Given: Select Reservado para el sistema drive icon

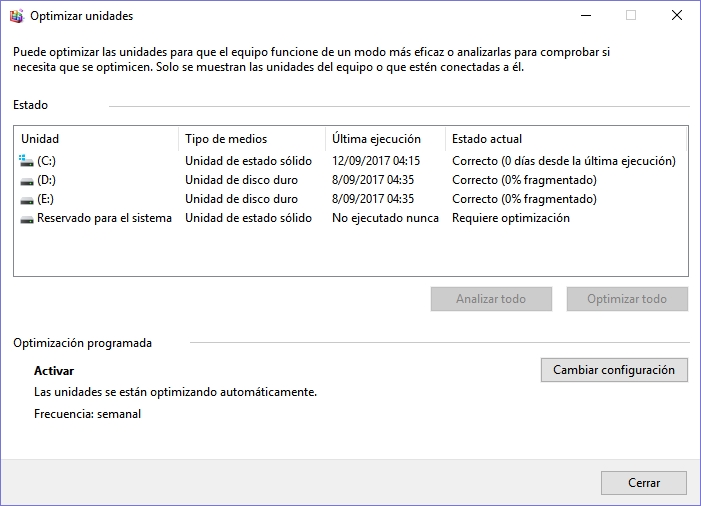Looking at the screenshot, I should [27, 219].
